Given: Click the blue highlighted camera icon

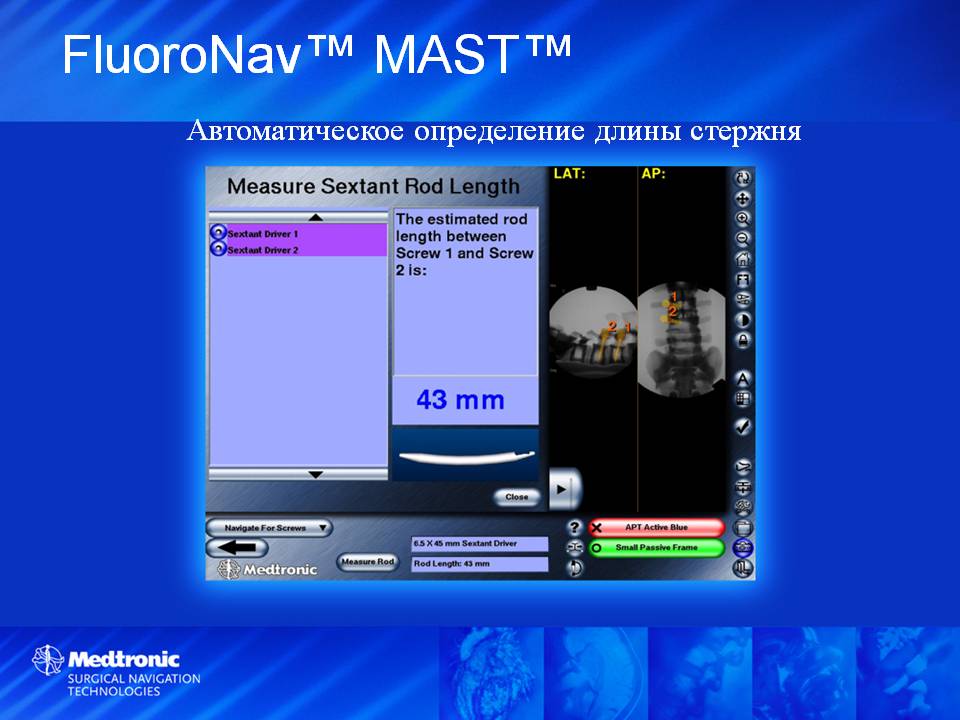Looking at the screenshot, I should tap(743, 547).
